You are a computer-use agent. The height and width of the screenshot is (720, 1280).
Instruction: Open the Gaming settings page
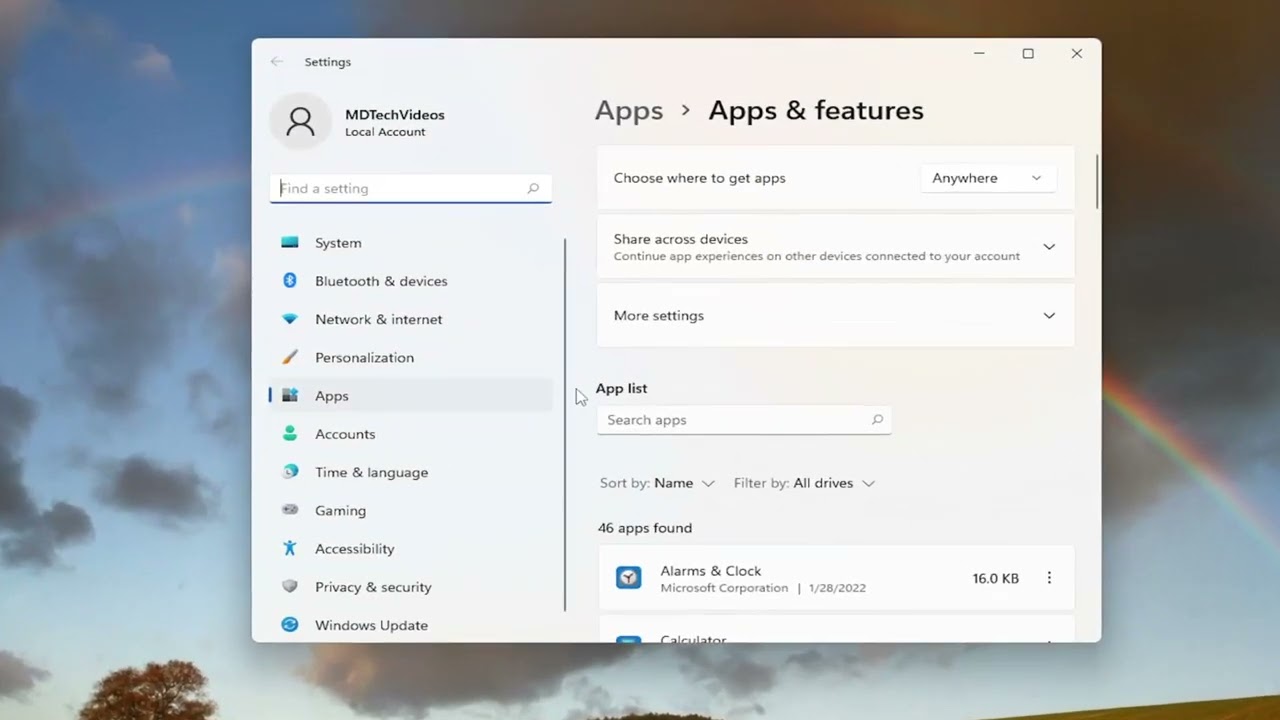410,510
